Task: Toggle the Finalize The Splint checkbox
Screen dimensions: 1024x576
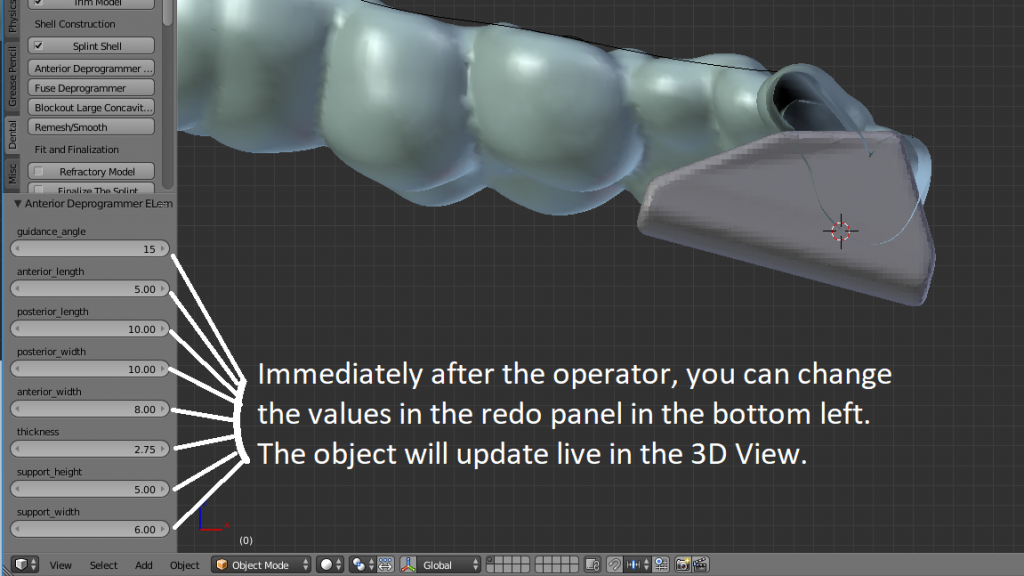Action: [39, 190]
